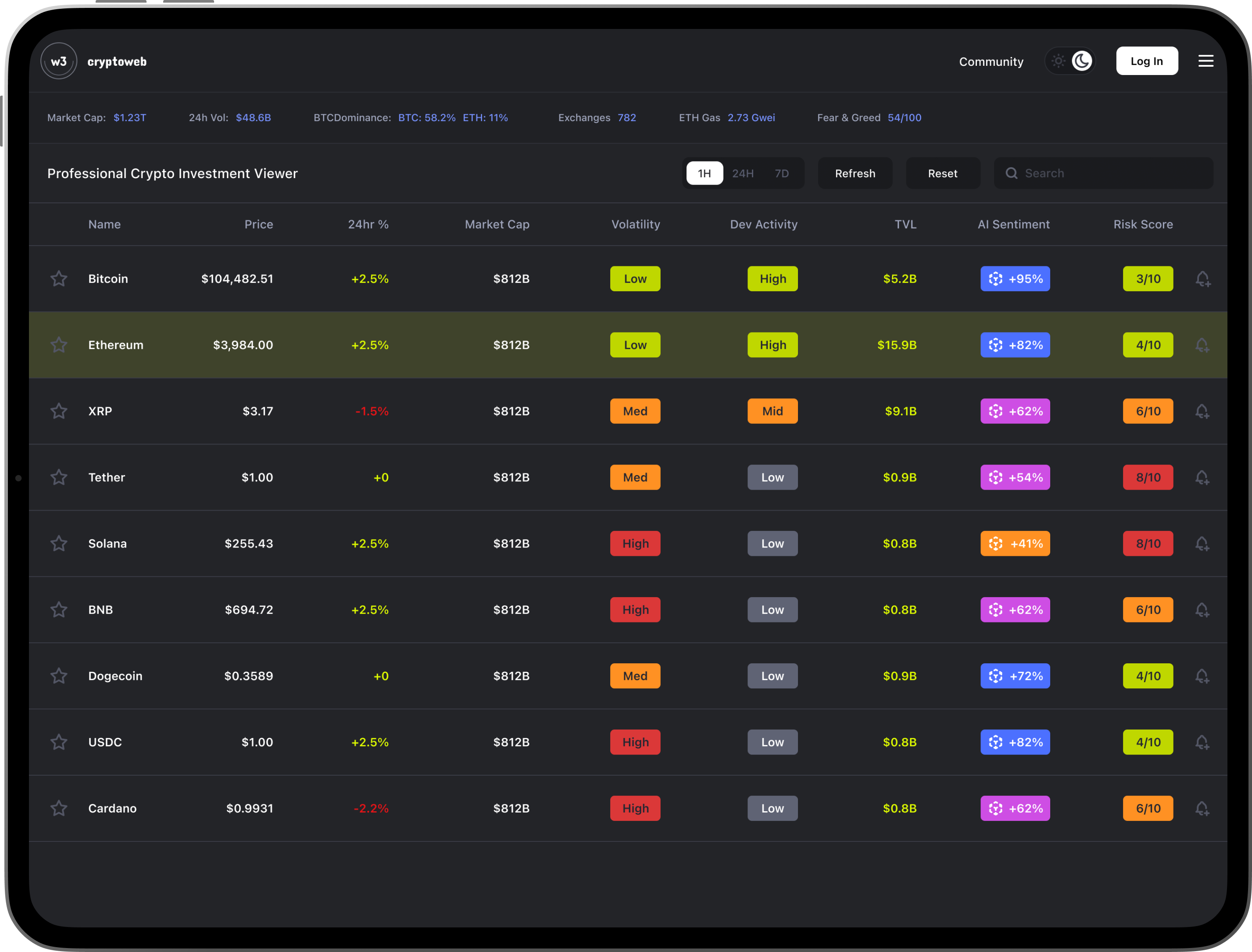This screenshot has width=1252, height=952.
Task: Open the hamburger menu
Action: pos(1205,61)
